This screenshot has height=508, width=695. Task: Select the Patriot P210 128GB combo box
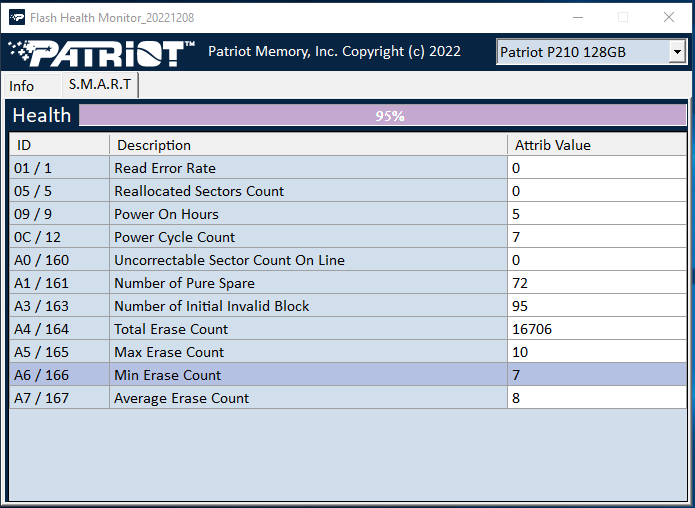pyautogui.click(x=582, y=52)
